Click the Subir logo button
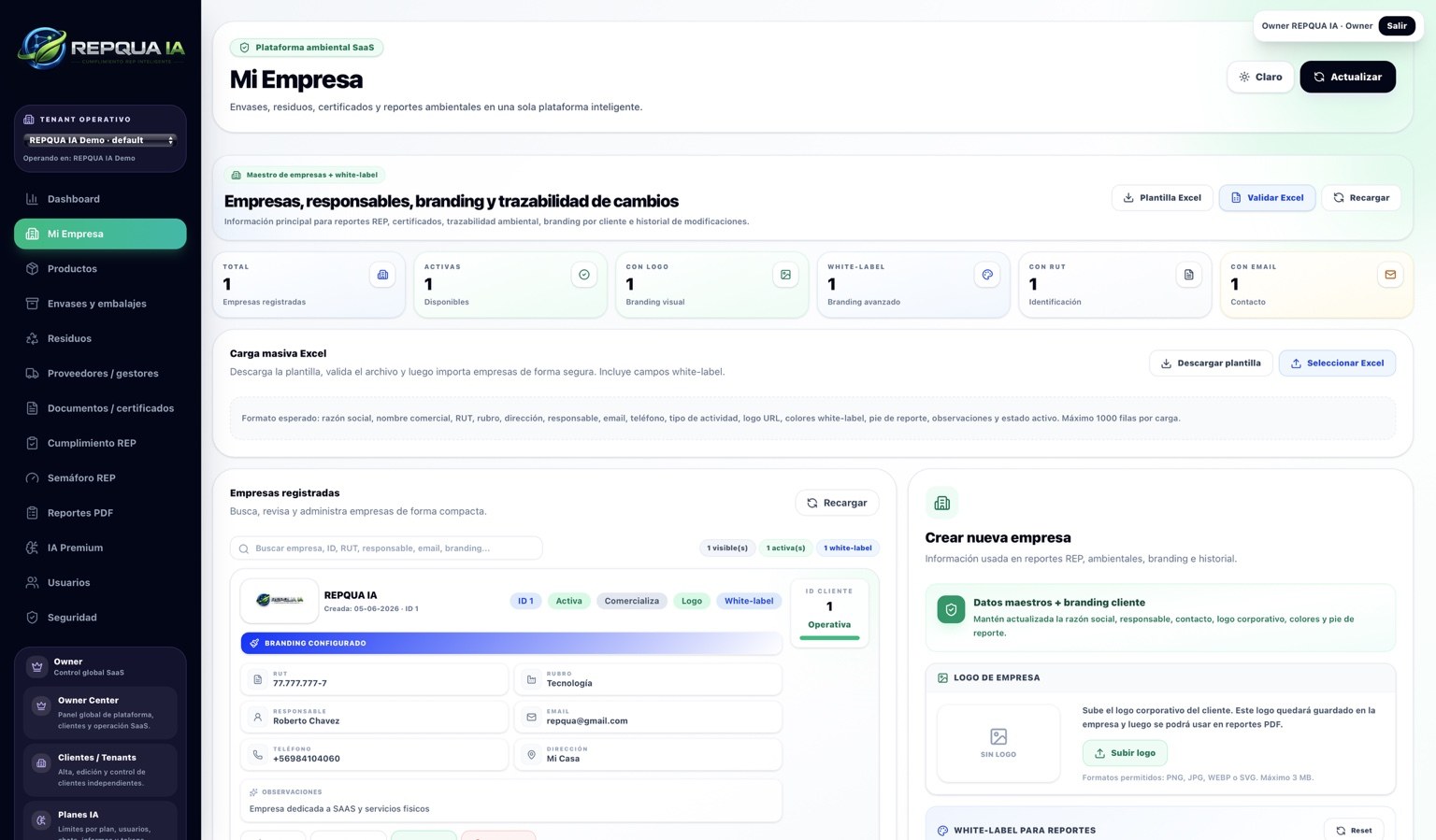 (1125, 753)
